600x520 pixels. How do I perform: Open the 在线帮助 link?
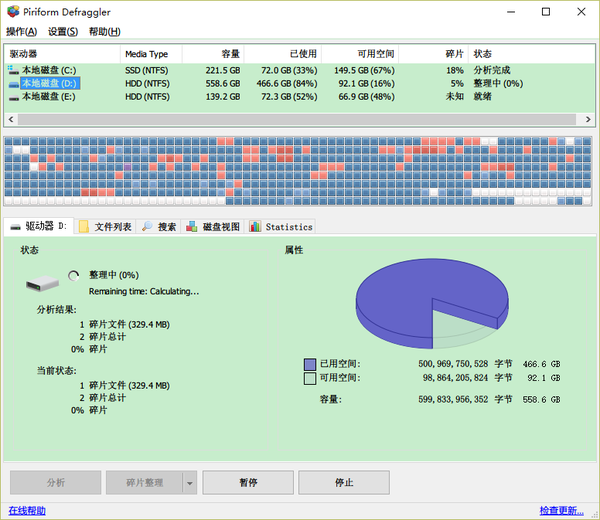click(x=27, y=510)
